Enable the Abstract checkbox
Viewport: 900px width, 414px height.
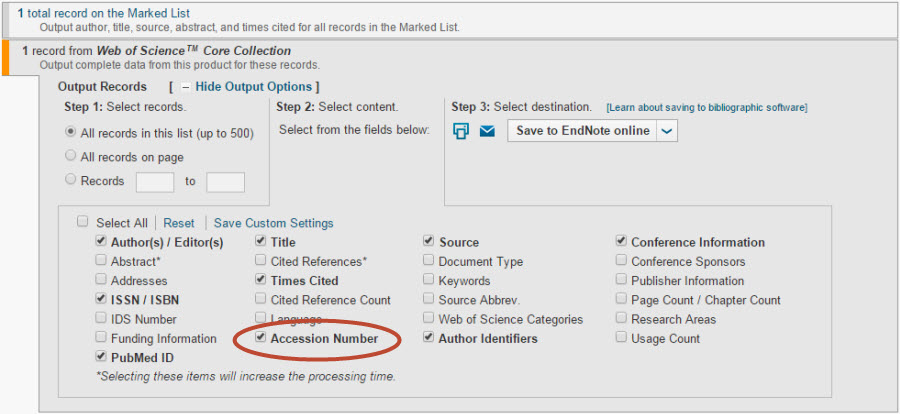tap(101, 261)
